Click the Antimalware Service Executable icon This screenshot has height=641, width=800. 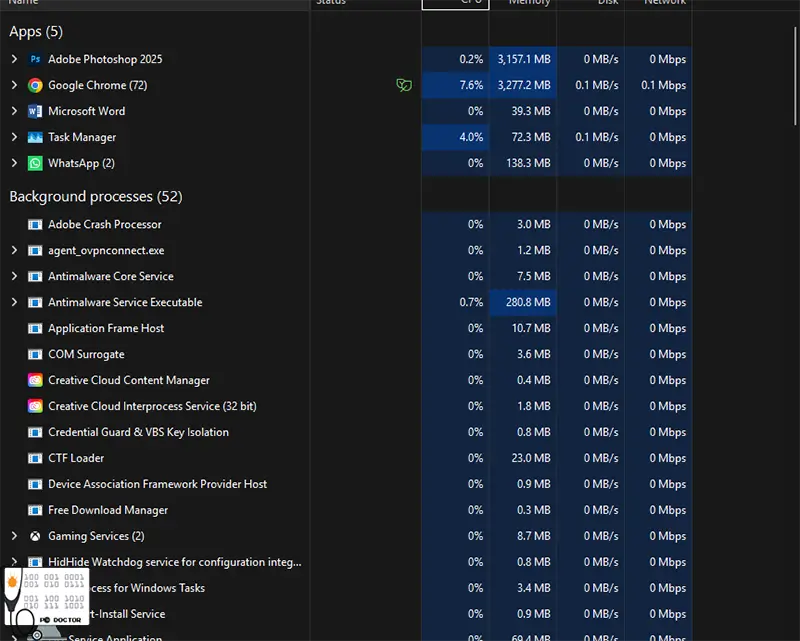coord(35,303)
